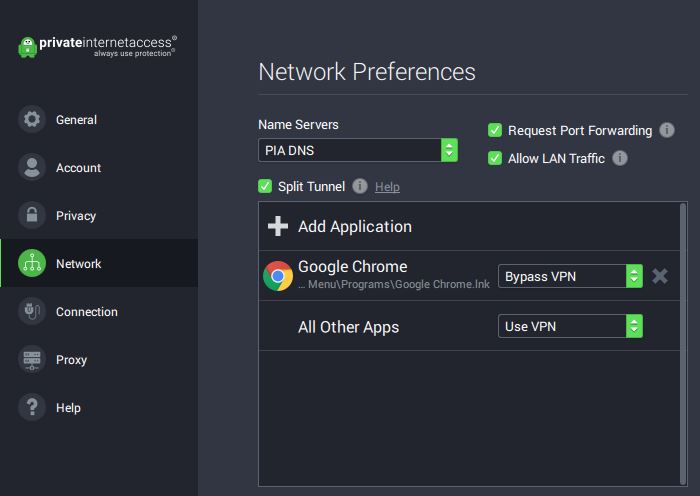Open the Use VPN dropdown for All Other Apps
This screenshot has width=700, height=496.
(571, 326)
